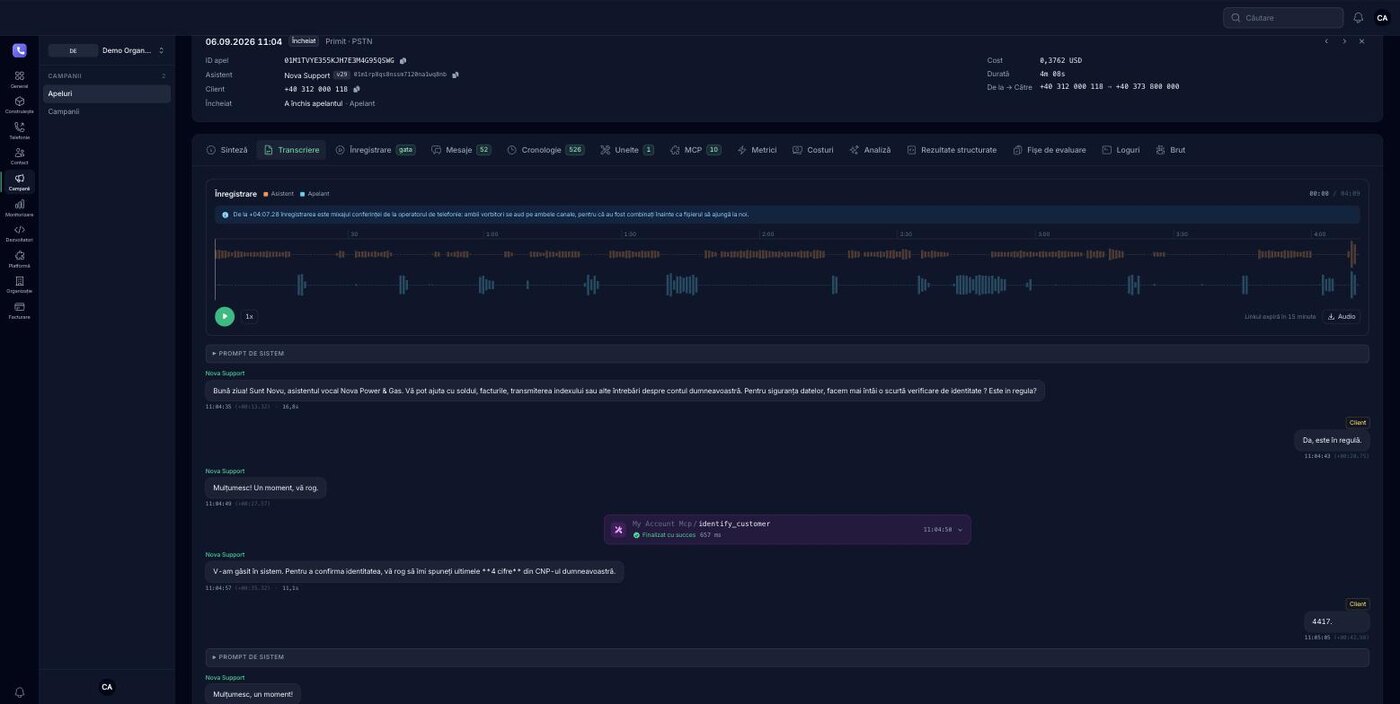Expand the identify_customer tool call chevron
This screenshot has height=704, width=1400.
point(960,530)
